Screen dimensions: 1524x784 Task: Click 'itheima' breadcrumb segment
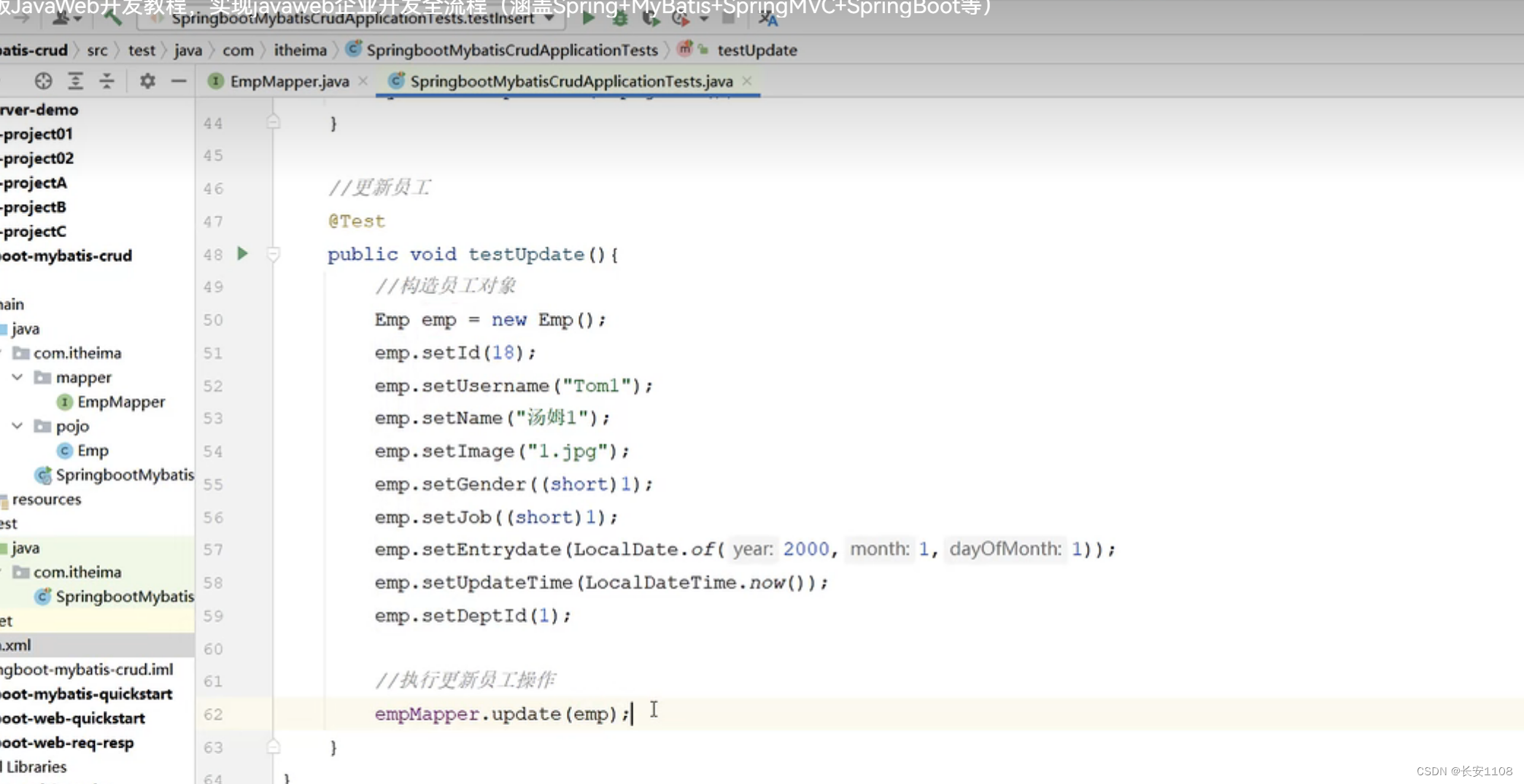click(x=300, y=50)
